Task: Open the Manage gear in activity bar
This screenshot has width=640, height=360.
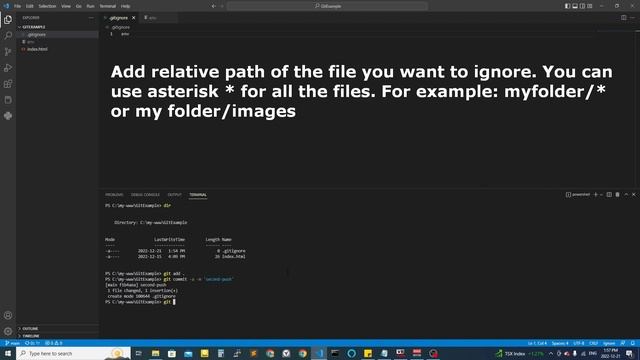Action: (8, 331)
